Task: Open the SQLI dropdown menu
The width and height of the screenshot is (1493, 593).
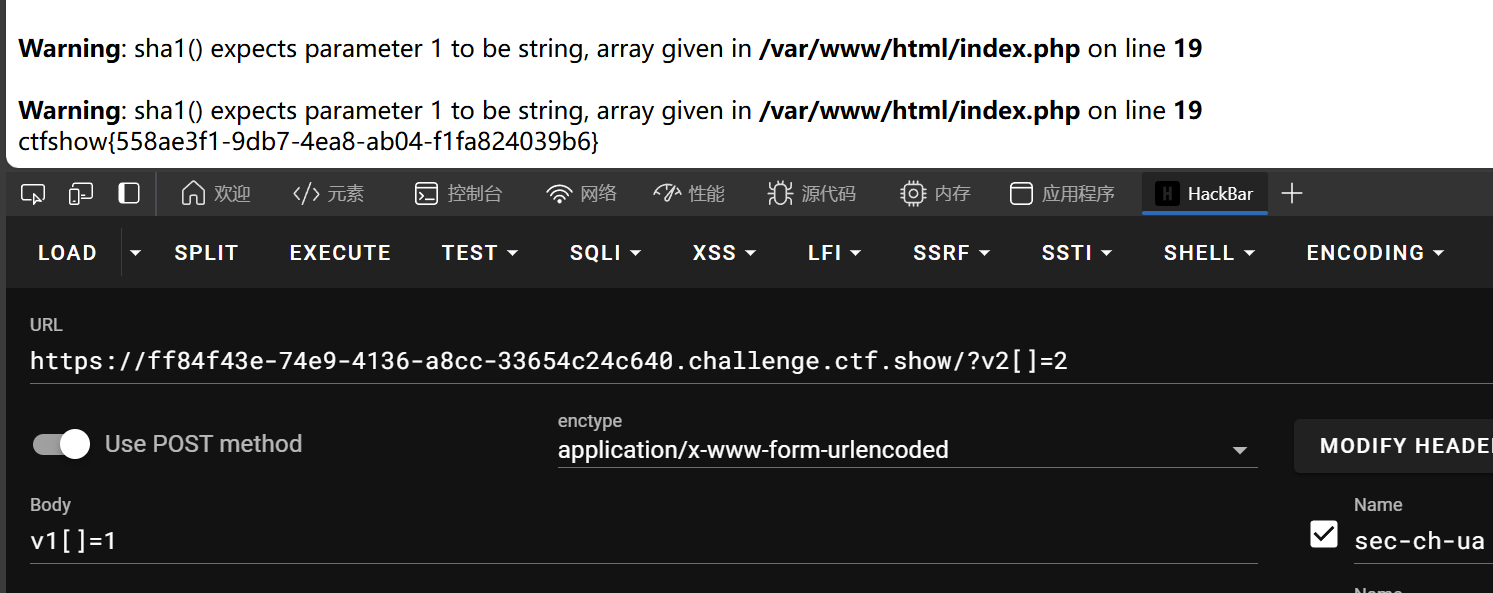Action: pyautogui.click(x=605, y=253)
